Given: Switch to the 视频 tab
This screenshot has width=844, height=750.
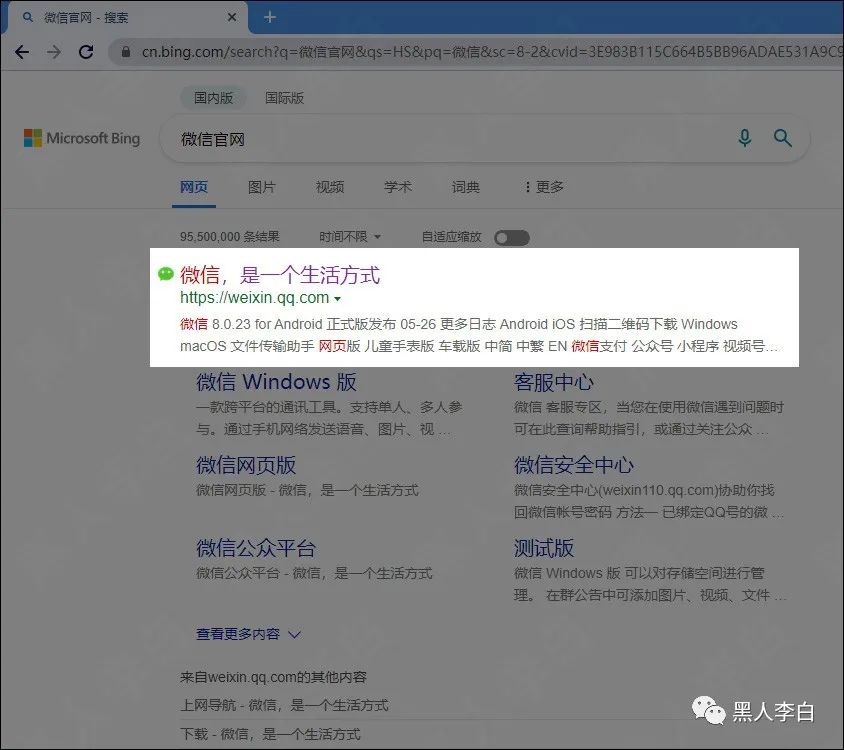Looking at the screenshot, I should (x=330, y=187).
